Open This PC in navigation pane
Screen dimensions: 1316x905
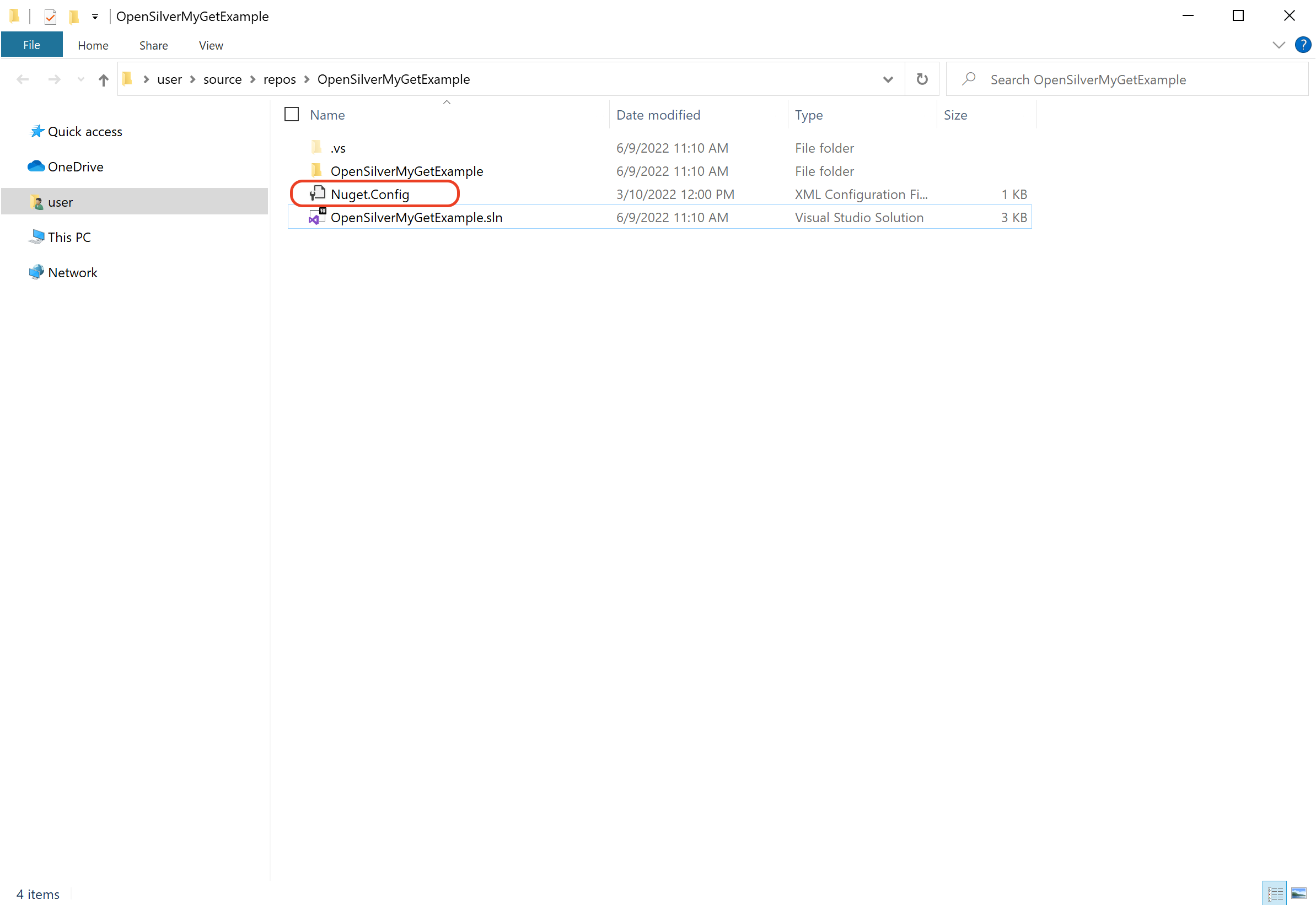pos(70,237)
